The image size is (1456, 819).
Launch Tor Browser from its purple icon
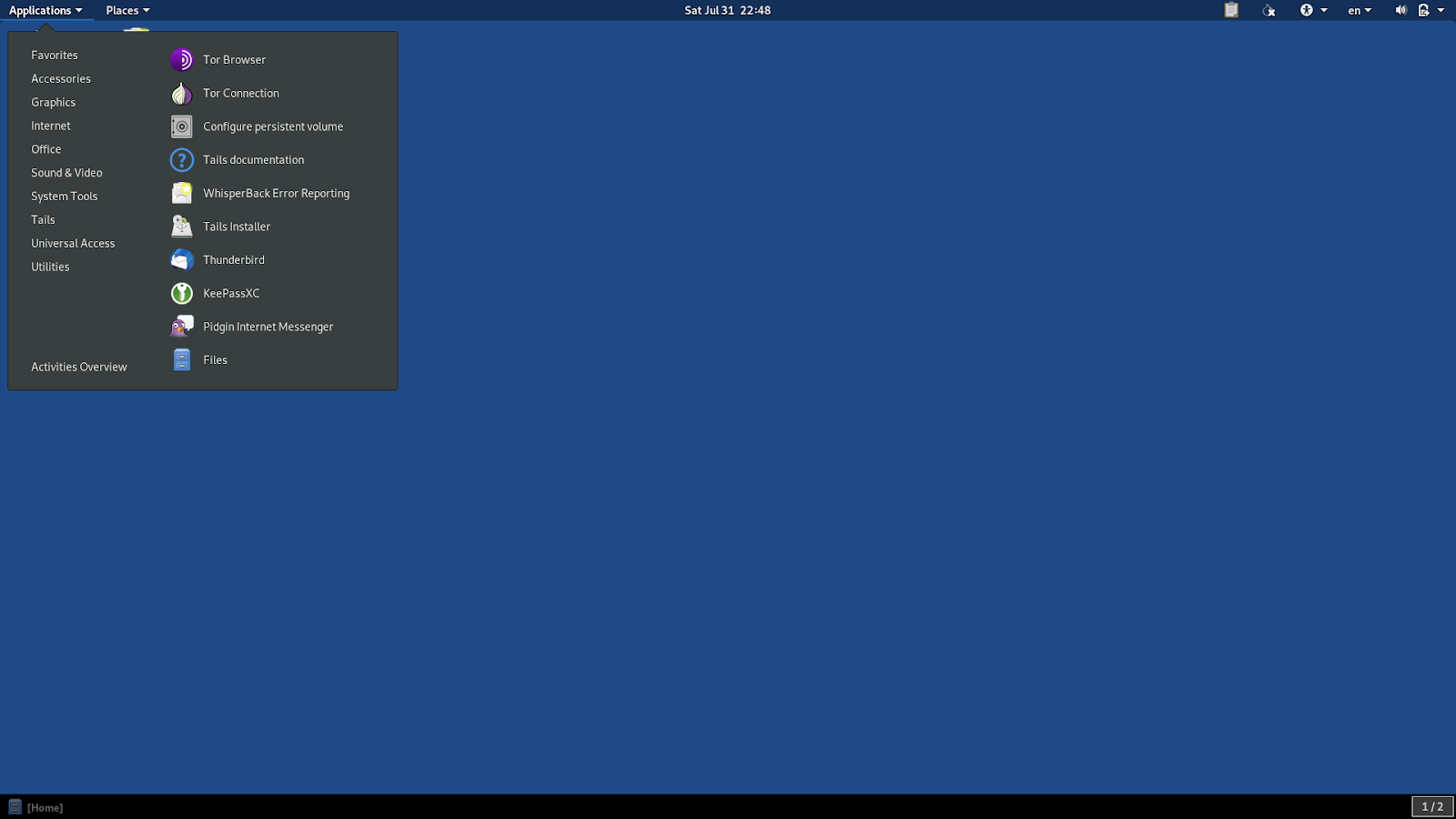coord(182,60)
